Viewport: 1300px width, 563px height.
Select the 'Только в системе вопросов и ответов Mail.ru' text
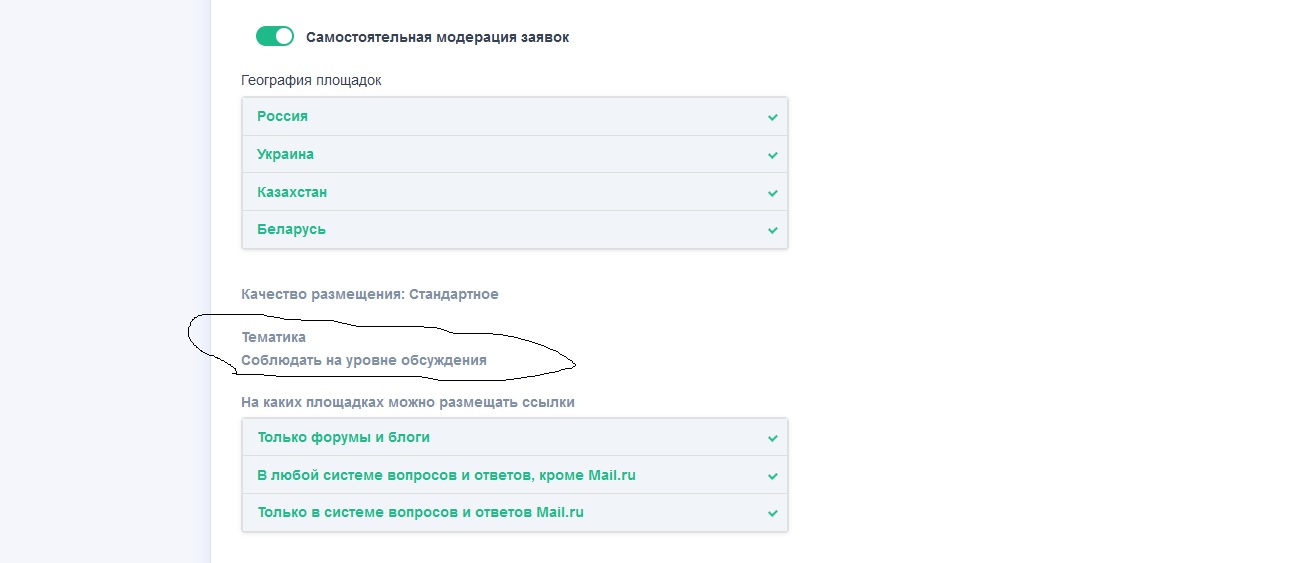click(420, 512)
